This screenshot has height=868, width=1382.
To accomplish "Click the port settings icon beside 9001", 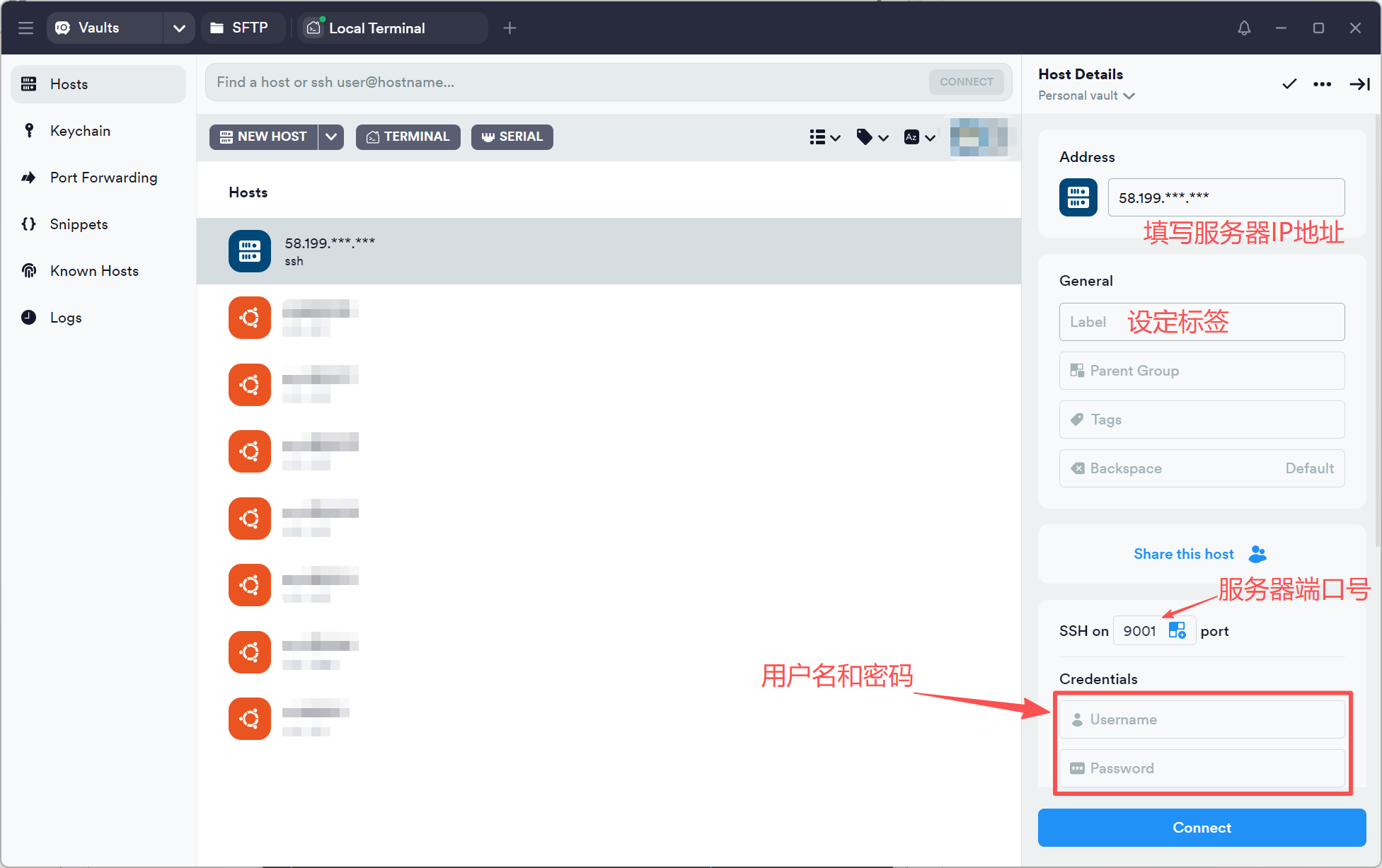I will (1177, 630).
